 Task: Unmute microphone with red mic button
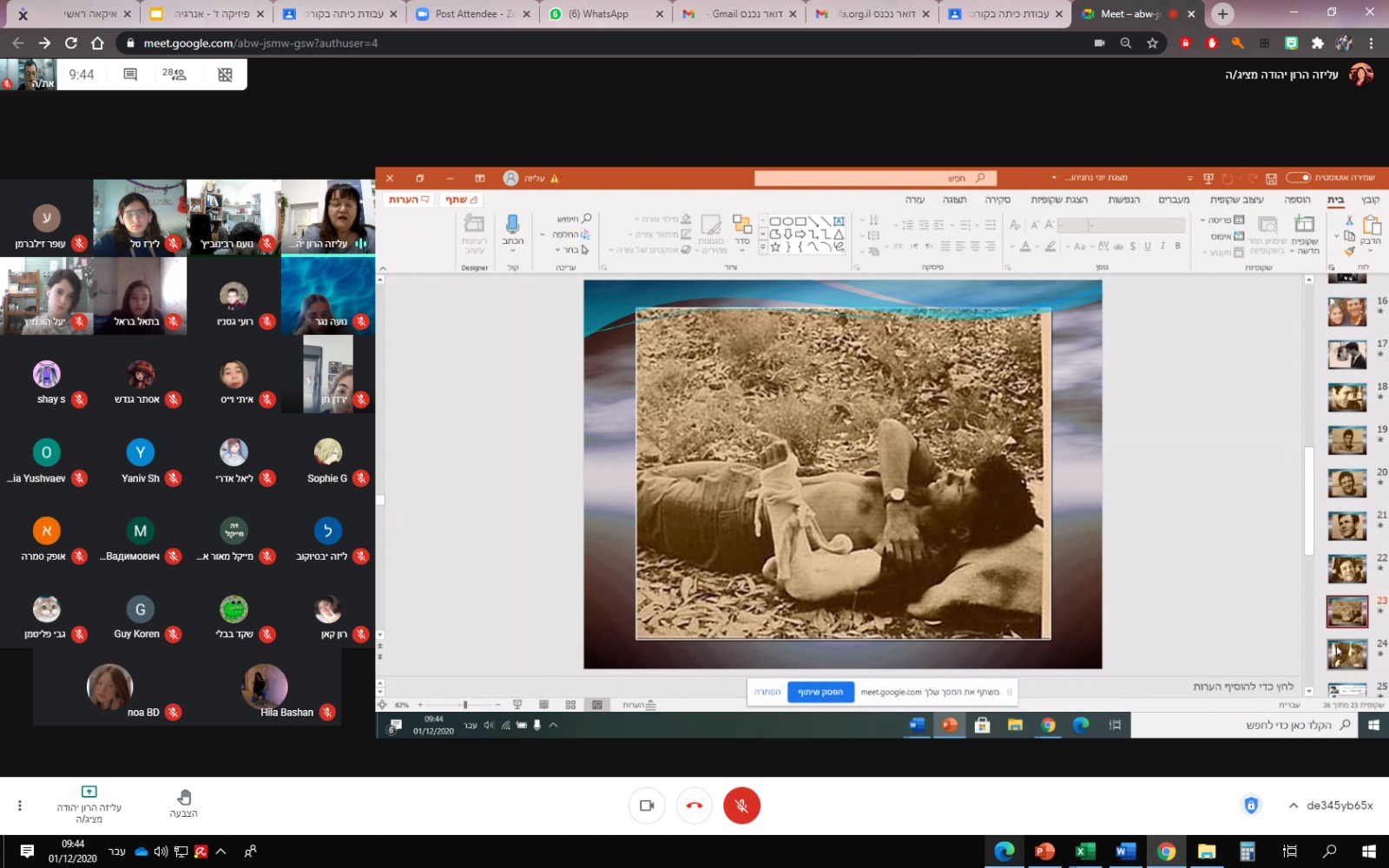point(741,806)
